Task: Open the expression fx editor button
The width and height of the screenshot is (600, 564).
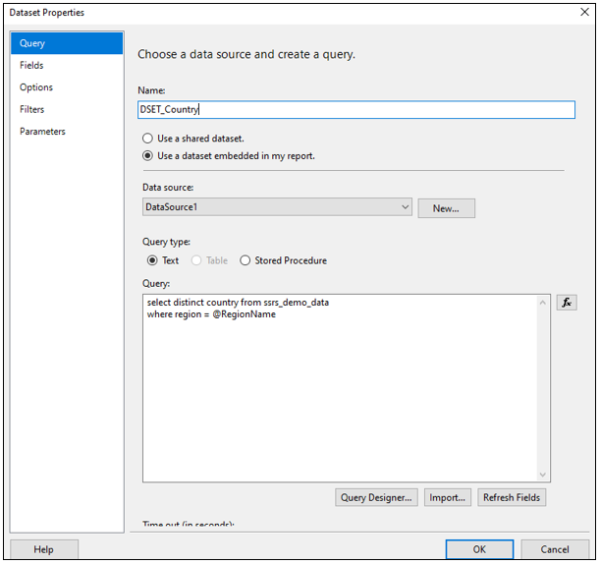Action: (567, 302)
